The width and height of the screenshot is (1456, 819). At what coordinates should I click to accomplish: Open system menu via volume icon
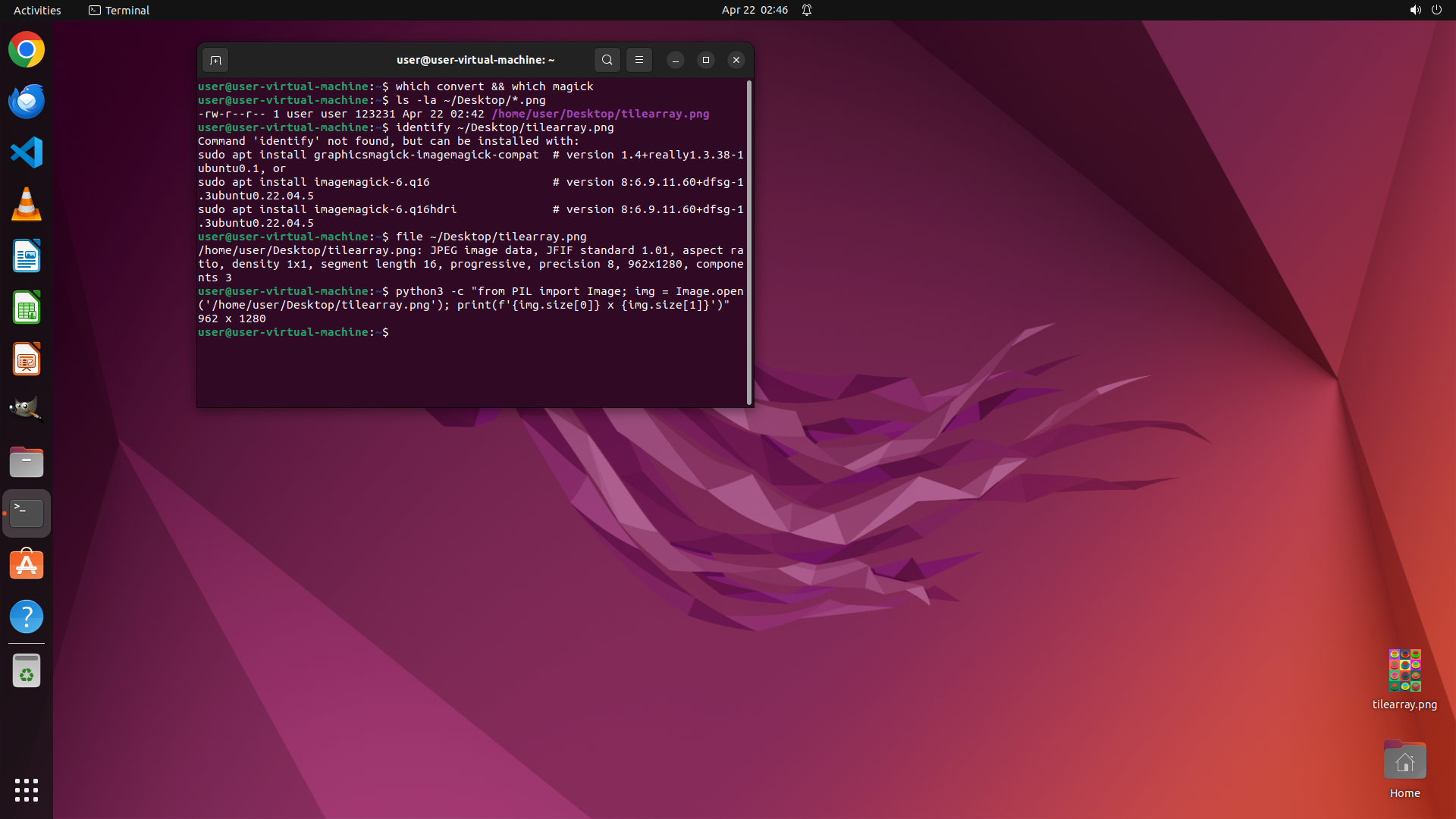tap(1415, 10)
